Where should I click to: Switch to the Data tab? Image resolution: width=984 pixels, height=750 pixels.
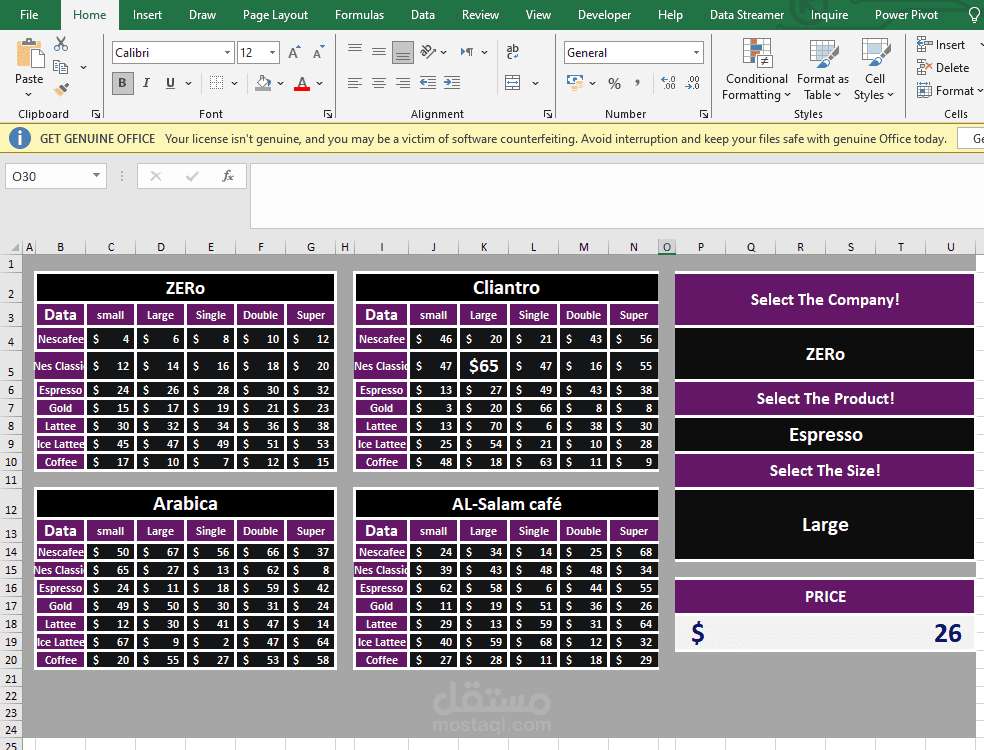point(422,14)
